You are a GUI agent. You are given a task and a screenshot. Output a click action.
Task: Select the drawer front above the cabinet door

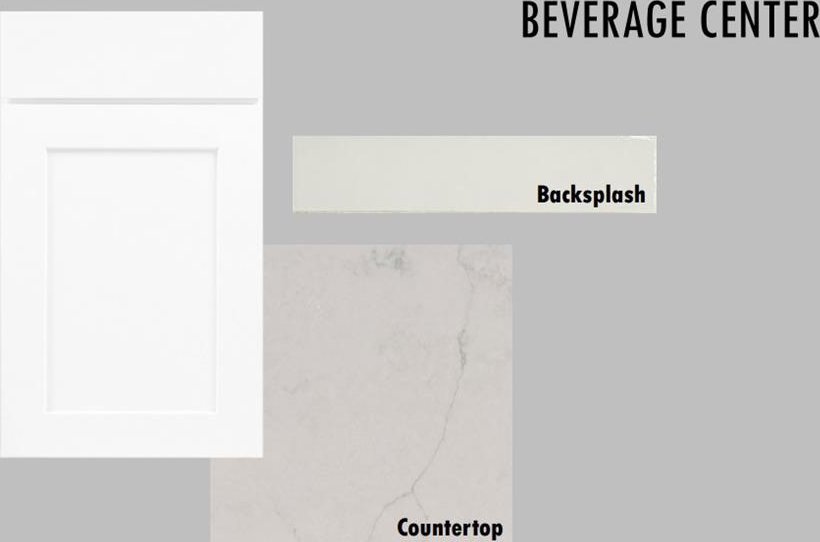[131, 54]
